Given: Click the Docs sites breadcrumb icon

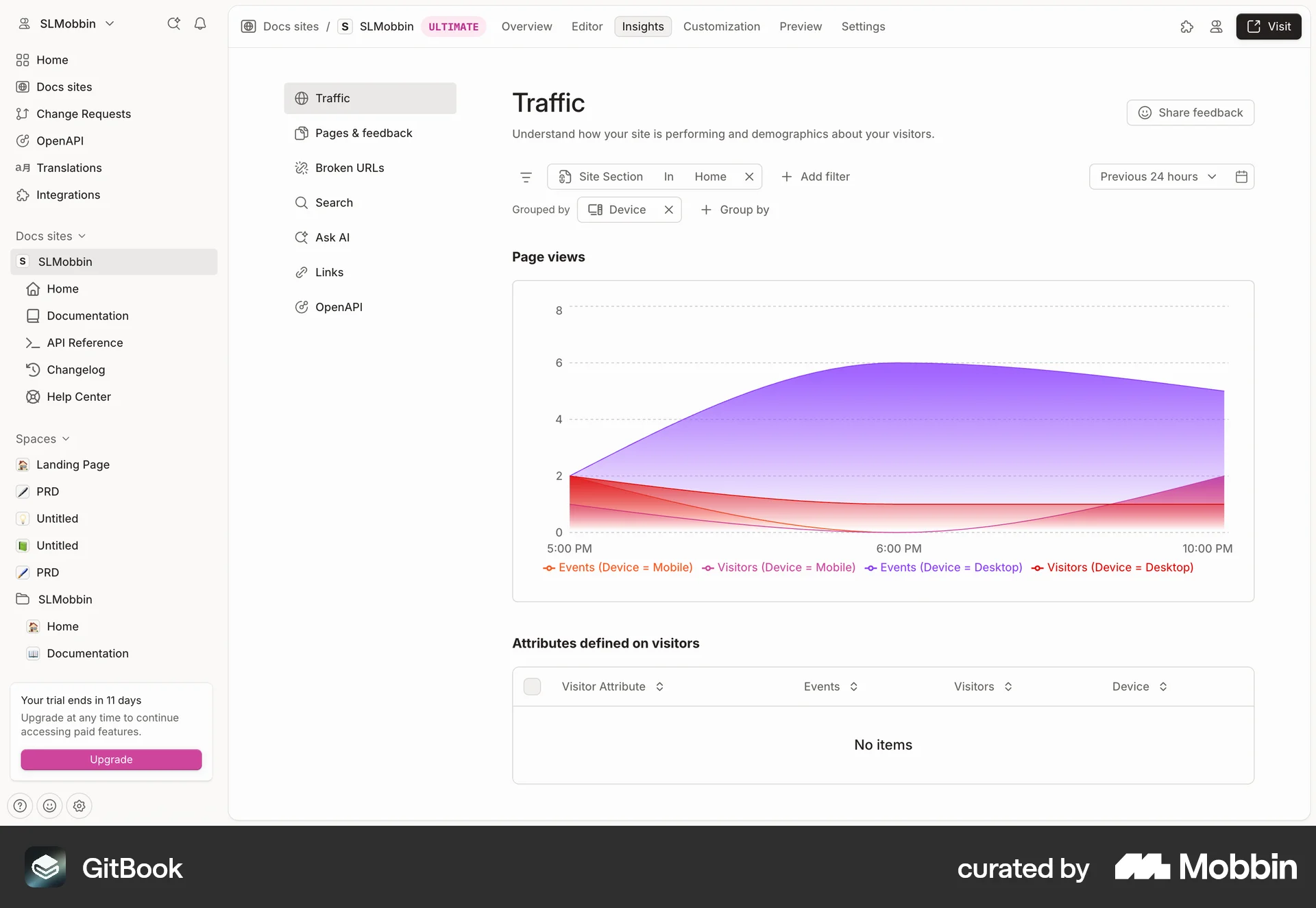Looking at the screenshot, I should (x=249, y=27).
